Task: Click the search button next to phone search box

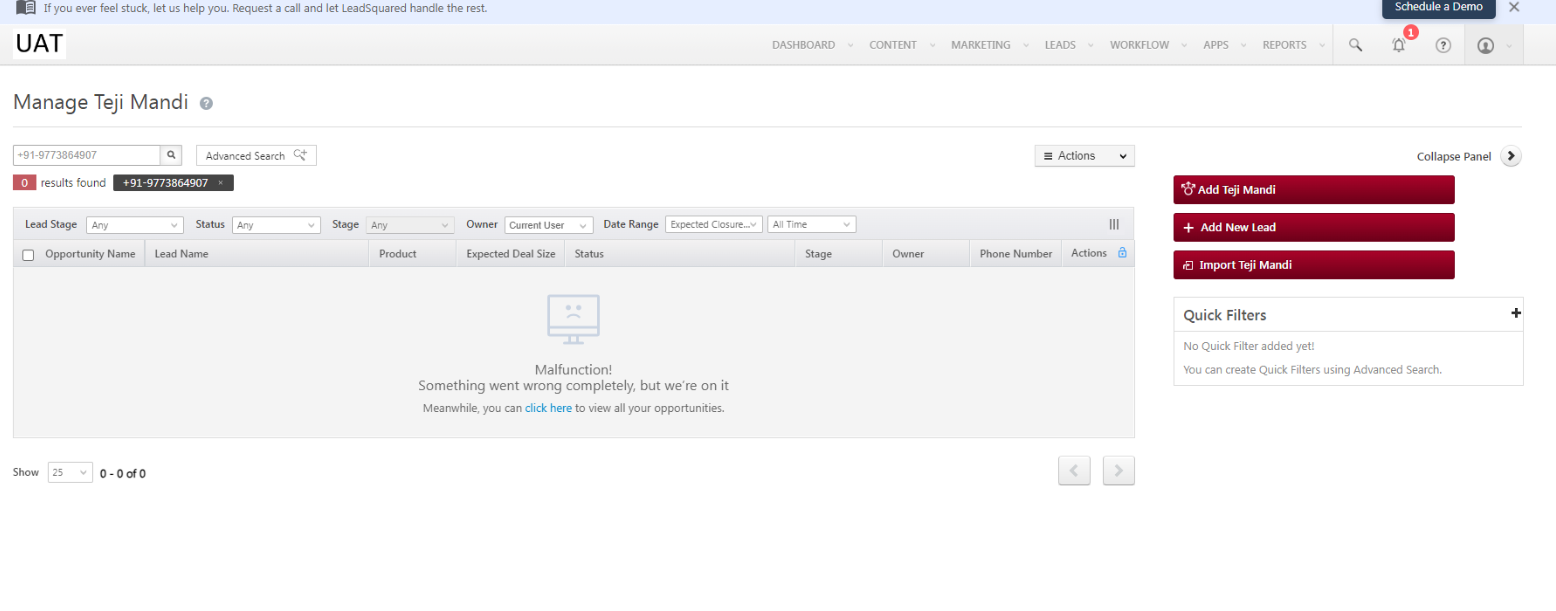Action: pos(171,155)
